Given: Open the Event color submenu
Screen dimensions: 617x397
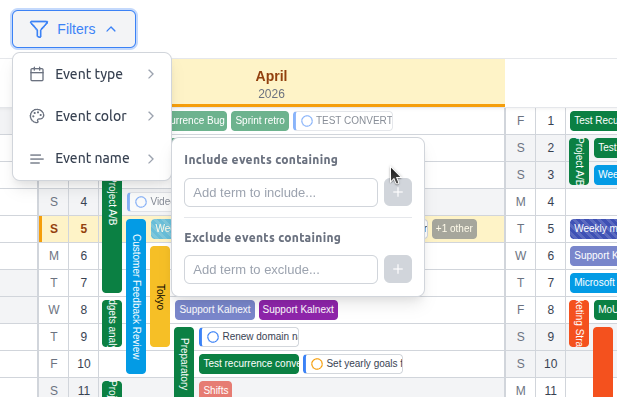Looking at the screenshot, I should tap(92, 116).
